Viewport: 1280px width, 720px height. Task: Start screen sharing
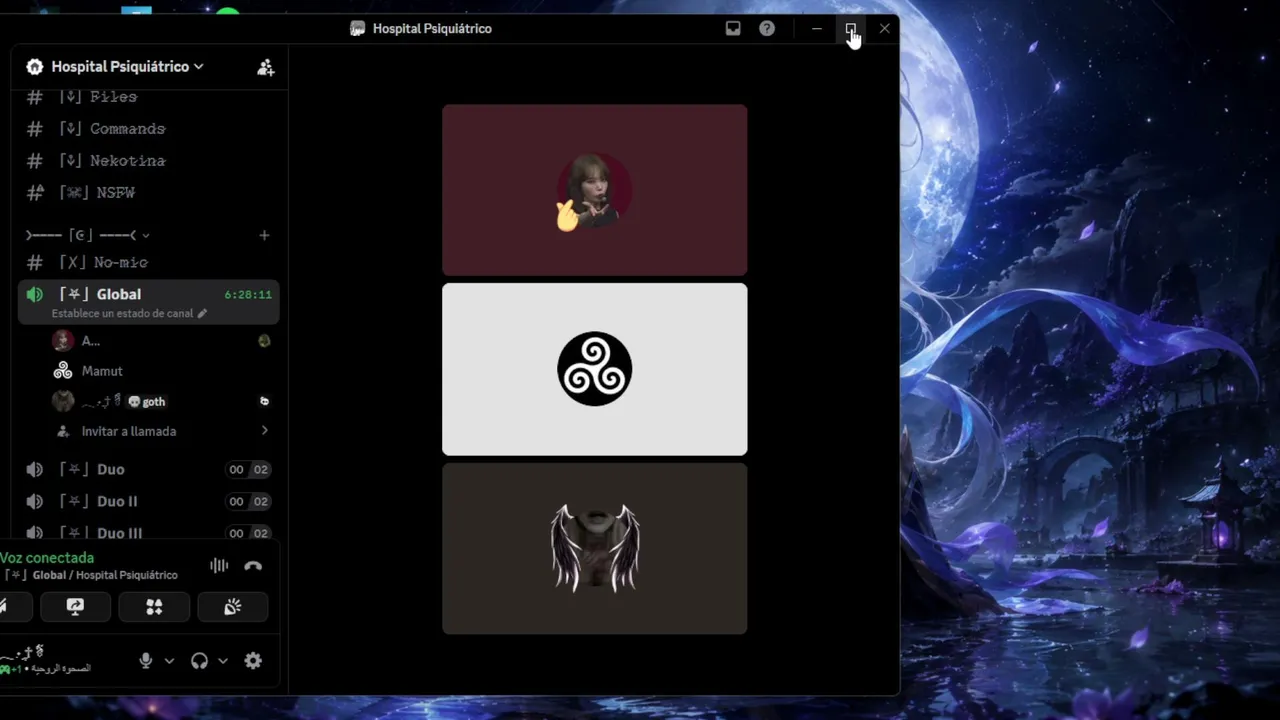pos(75,607)
